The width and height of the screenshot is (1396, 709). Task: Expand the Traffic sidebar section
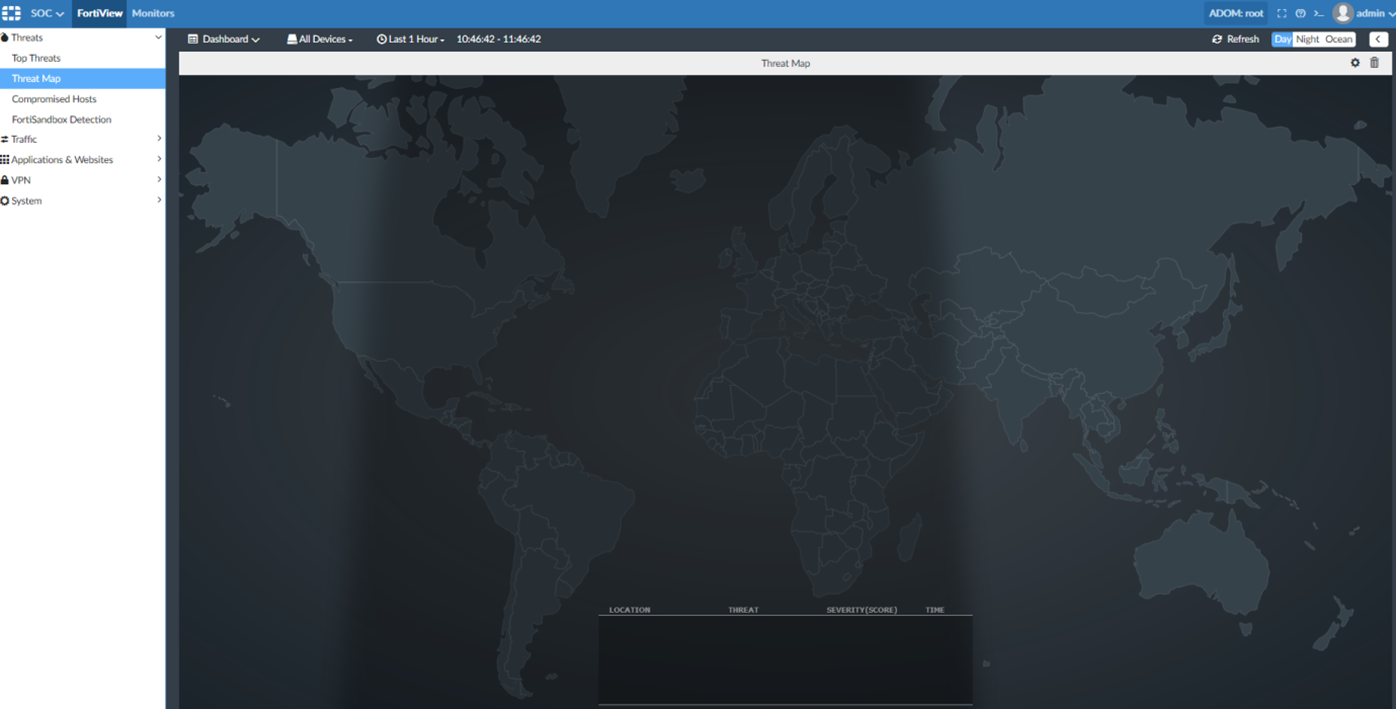(82, 139)
